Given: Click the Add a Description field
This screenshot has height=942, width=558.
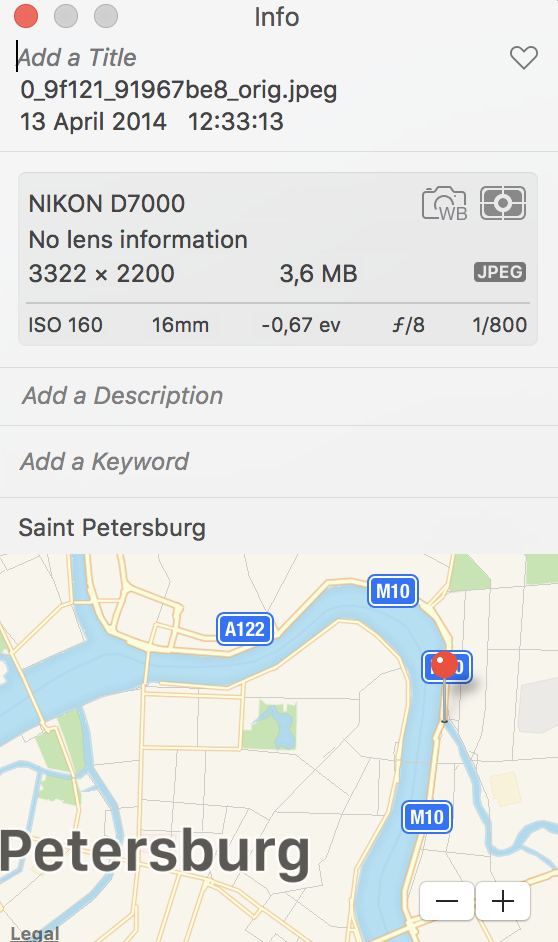Looking at the screenshot, I should (x=123, y=396).
